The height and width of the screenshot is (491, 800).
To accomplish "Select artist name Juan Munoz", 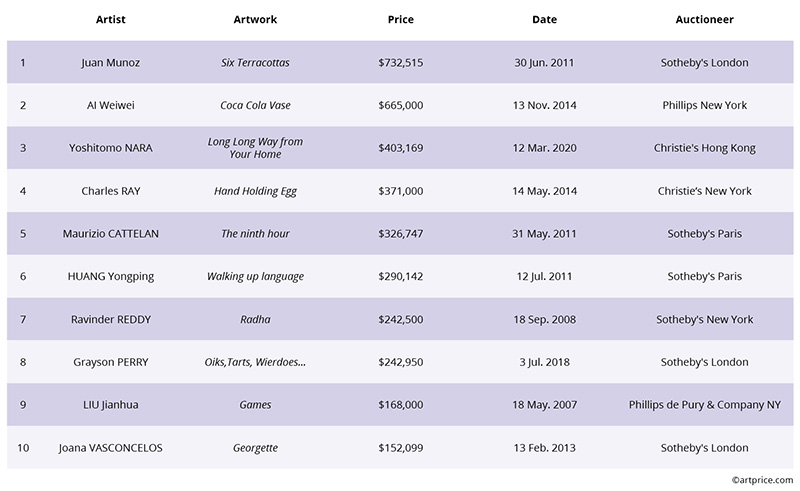I will tap(110, 62).
